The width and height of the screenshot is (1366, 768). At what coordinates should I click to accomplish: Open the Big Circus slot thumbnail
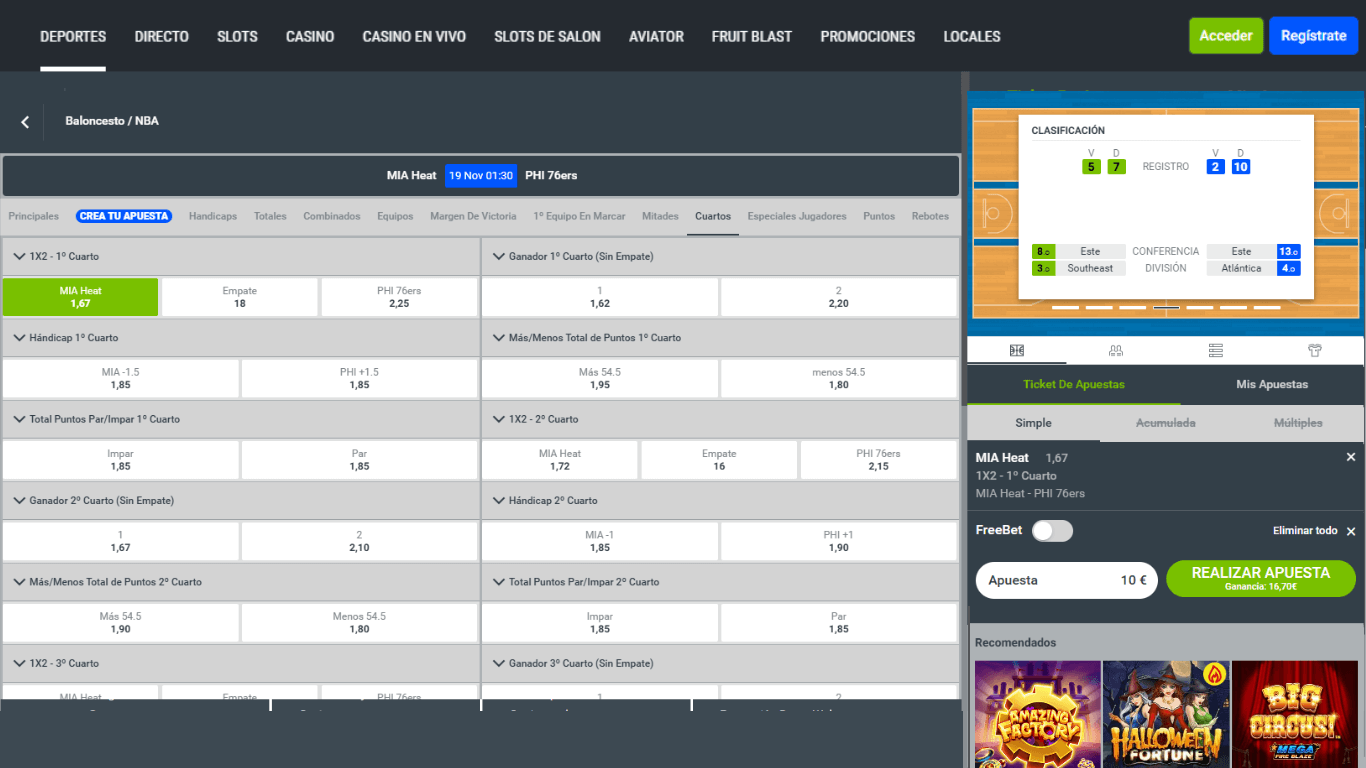(x=1294, y=714)
